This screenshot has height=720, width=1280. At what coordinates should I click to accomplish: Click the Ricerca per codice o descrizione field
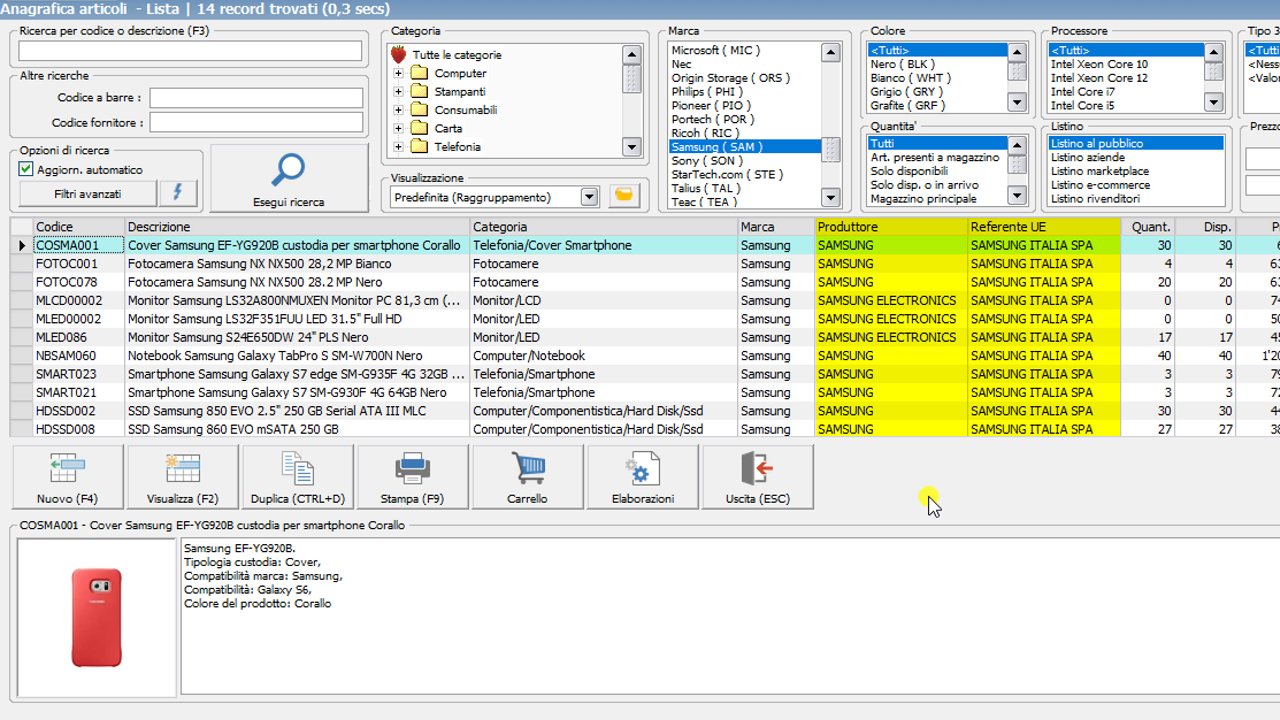tap(190, 51)
